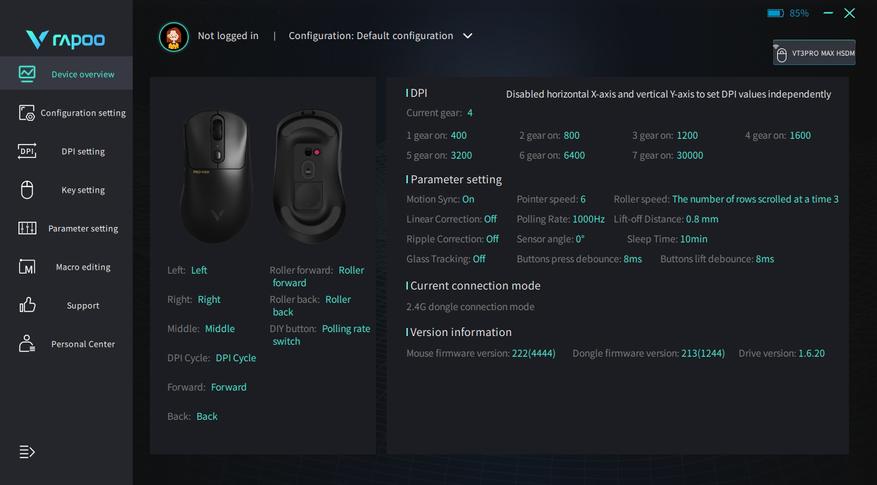The image size is (877, 485).
Task: Open the Default configuration selector
Action: [x=370, y=36]
